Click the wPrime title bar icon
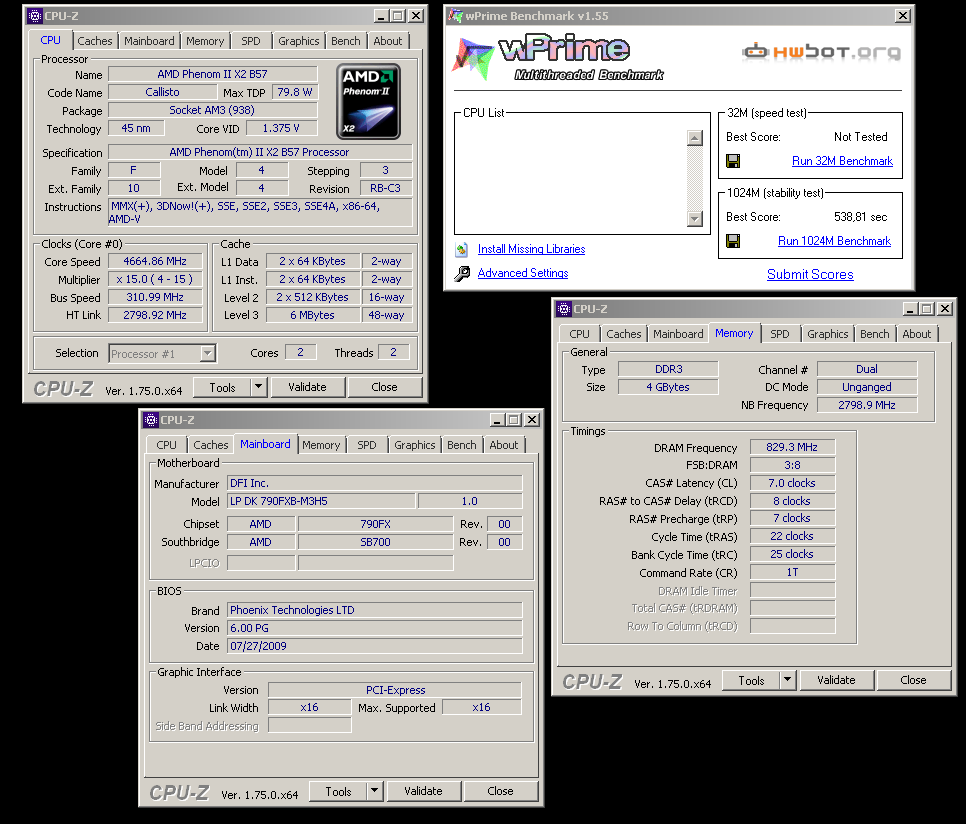This screenshot has width=966, height=824. (455, 16)
